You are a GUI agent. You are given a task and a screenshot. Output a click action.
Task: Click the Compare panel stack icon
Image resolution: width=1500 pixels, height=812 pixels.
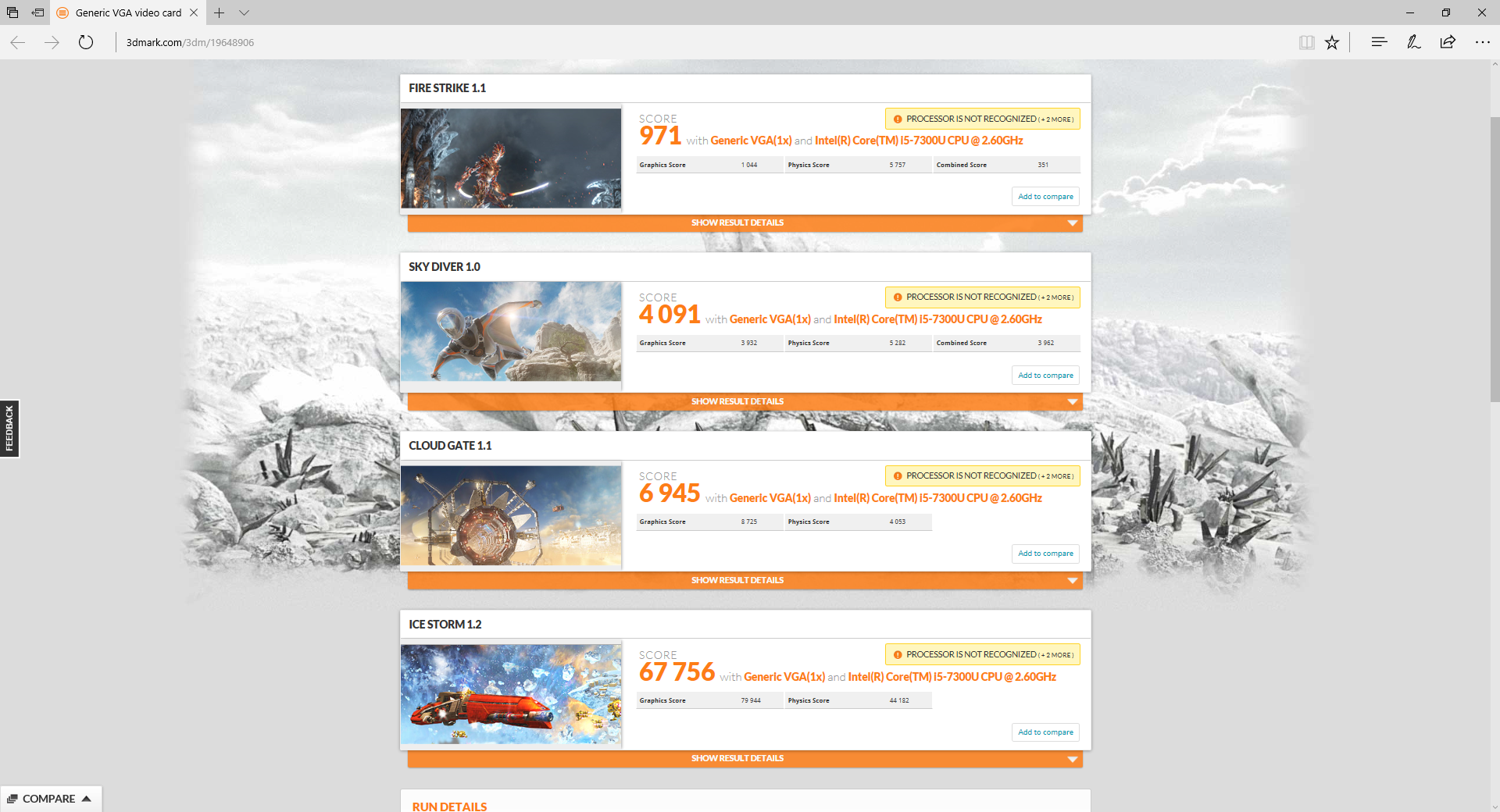(12, 799)
